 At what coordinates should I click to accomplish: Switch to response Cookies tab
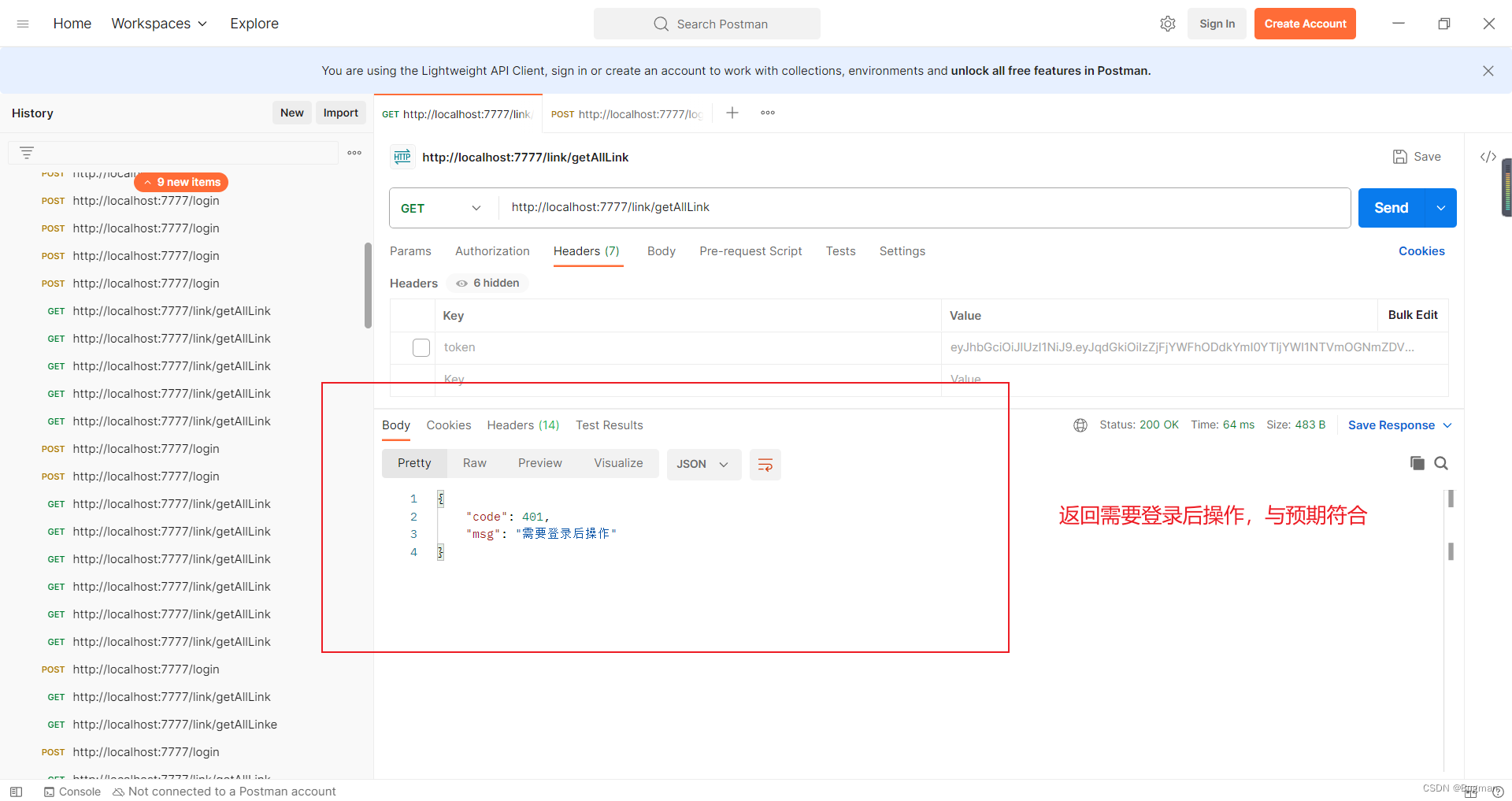[x=449, y=425]
